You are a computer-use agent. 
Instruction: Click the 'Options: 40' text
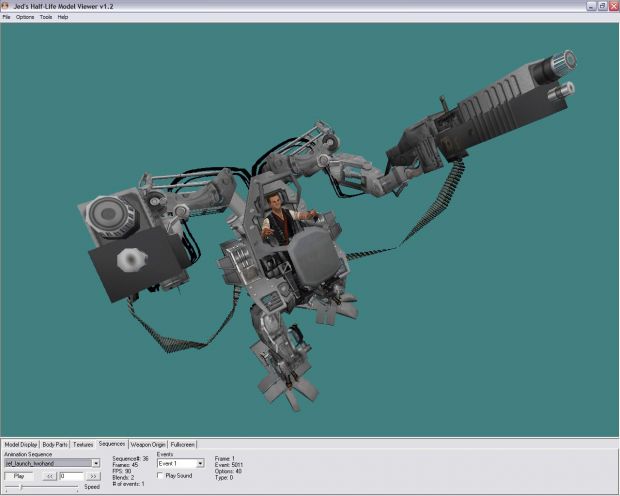(228, 471)
